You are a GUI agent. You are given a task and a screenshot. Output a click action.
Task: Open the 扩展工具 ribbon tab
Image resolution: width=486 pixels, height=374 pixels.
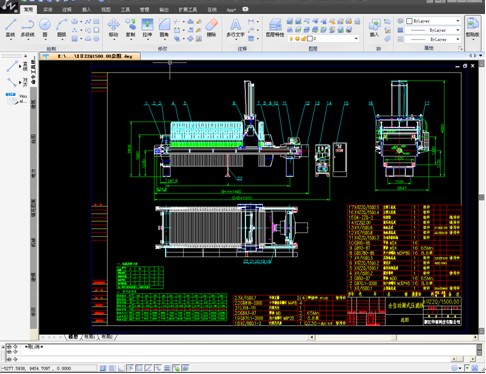[x=188, y=10]
